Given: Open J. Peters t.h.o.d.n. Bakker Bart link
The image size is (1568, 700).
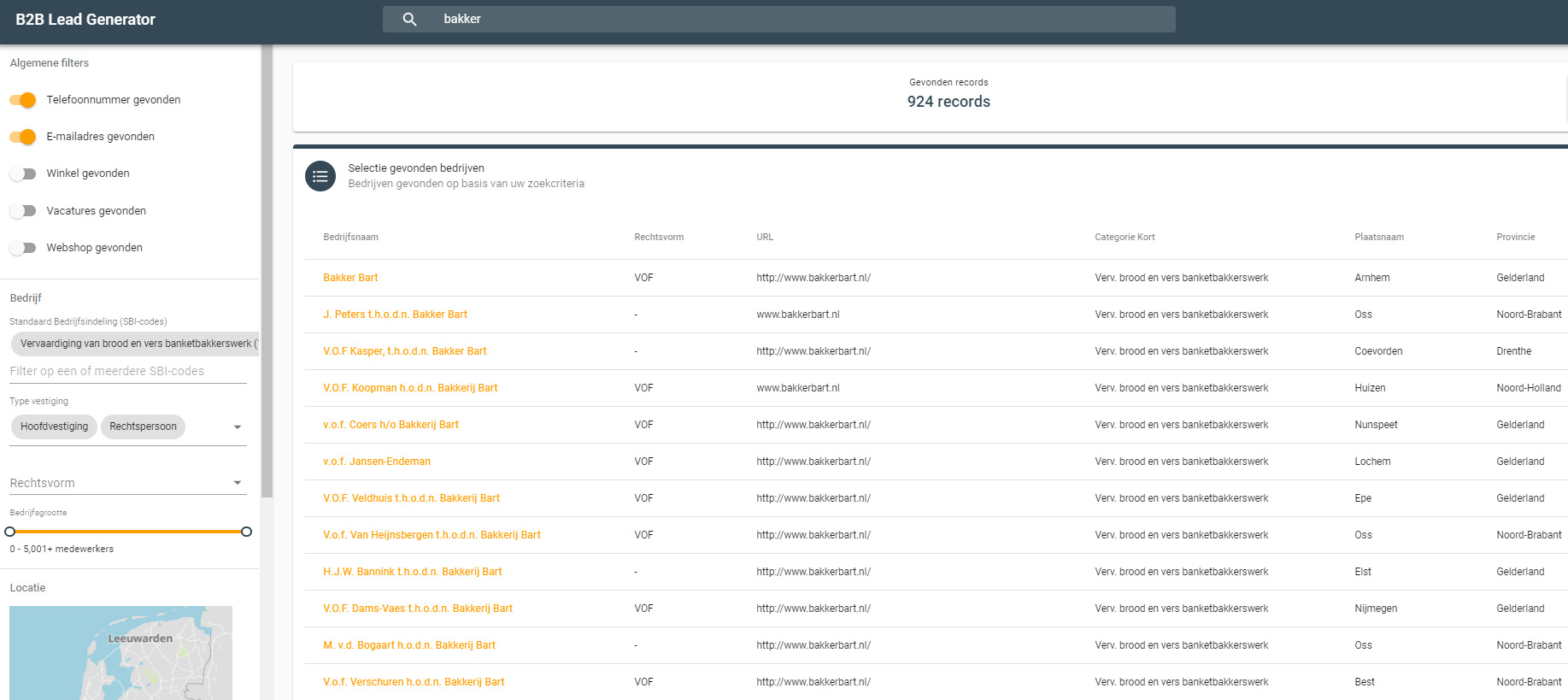Looking at the screenshot, I should (x=396, y=315).
